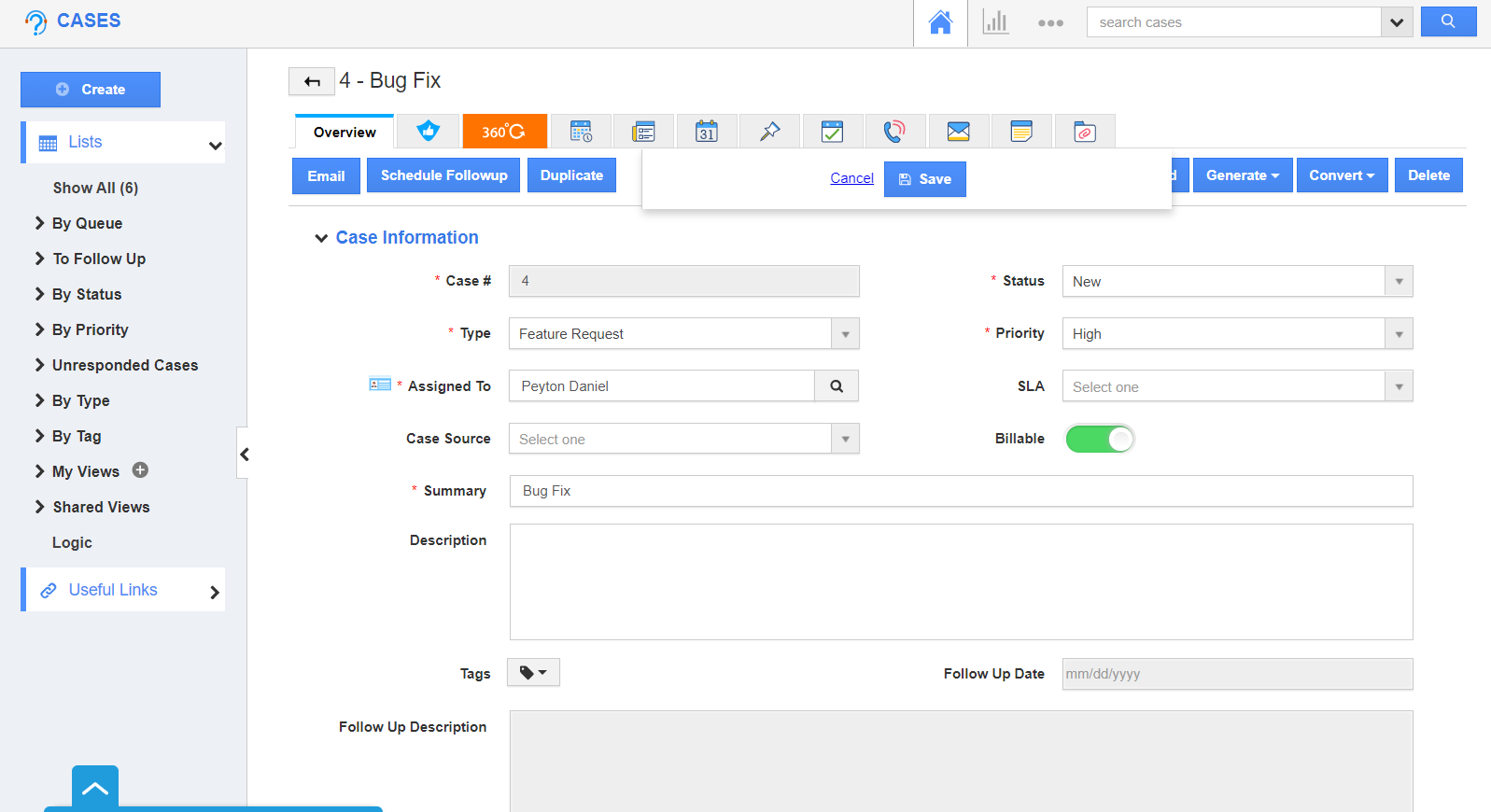The image size is (1491, 812).
Task: Click the 360 degree view tab
Action: click(x=504, y=132)
